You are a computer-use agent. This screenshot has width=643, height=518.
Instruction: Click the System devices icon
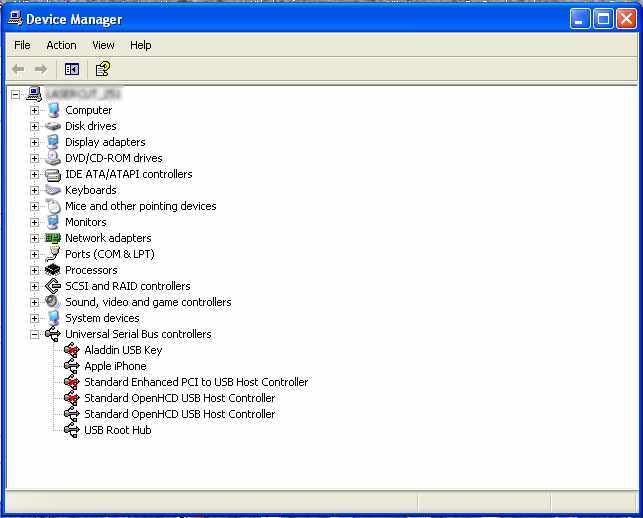53,318
